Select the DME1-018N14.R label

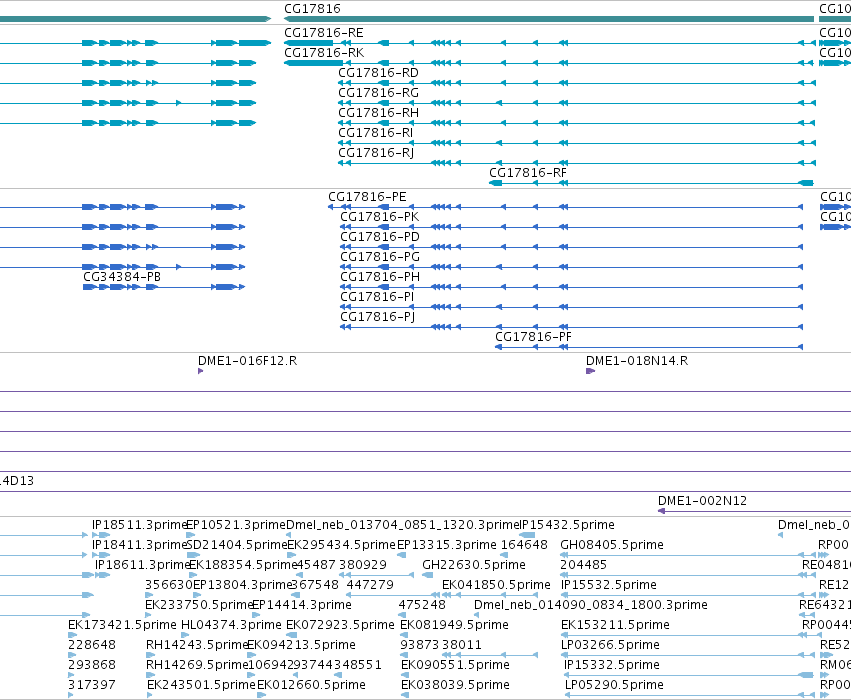click(x=637, y=361)
